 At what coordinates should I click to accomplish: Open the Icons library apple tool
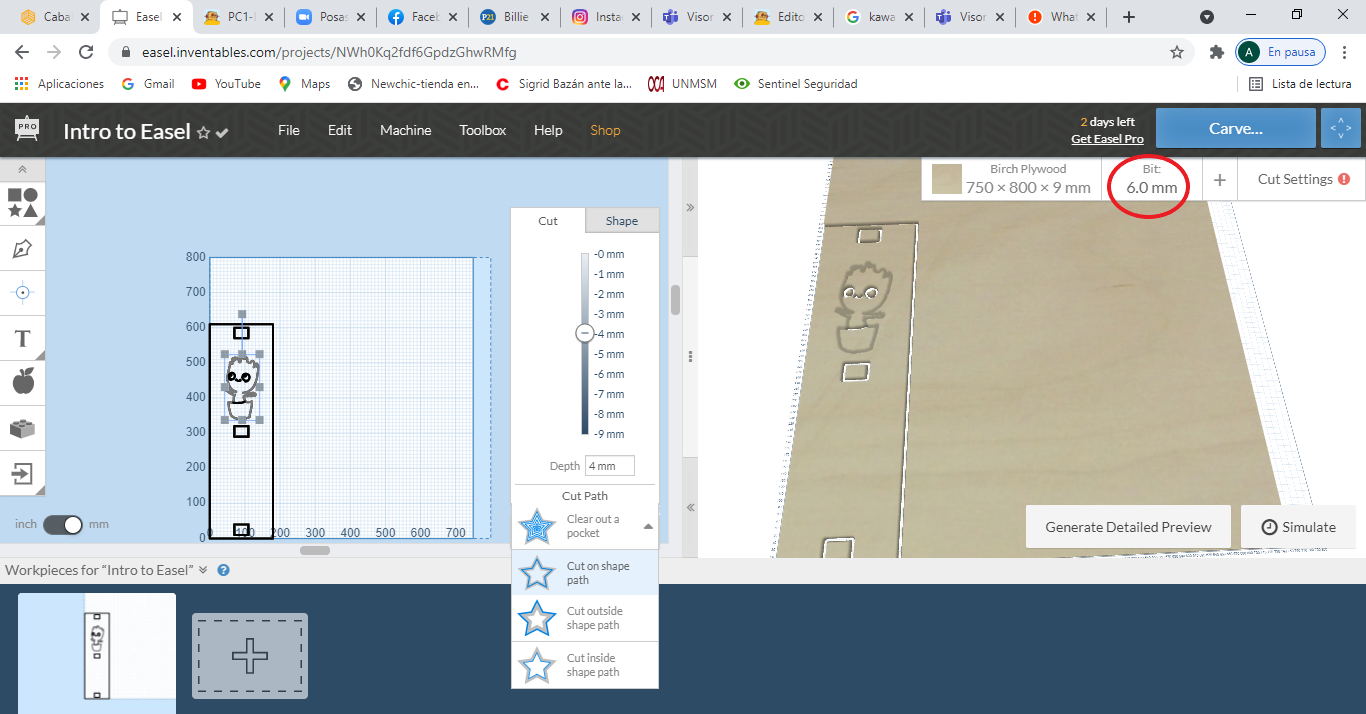pyautogui.click(x=23, y=381)
